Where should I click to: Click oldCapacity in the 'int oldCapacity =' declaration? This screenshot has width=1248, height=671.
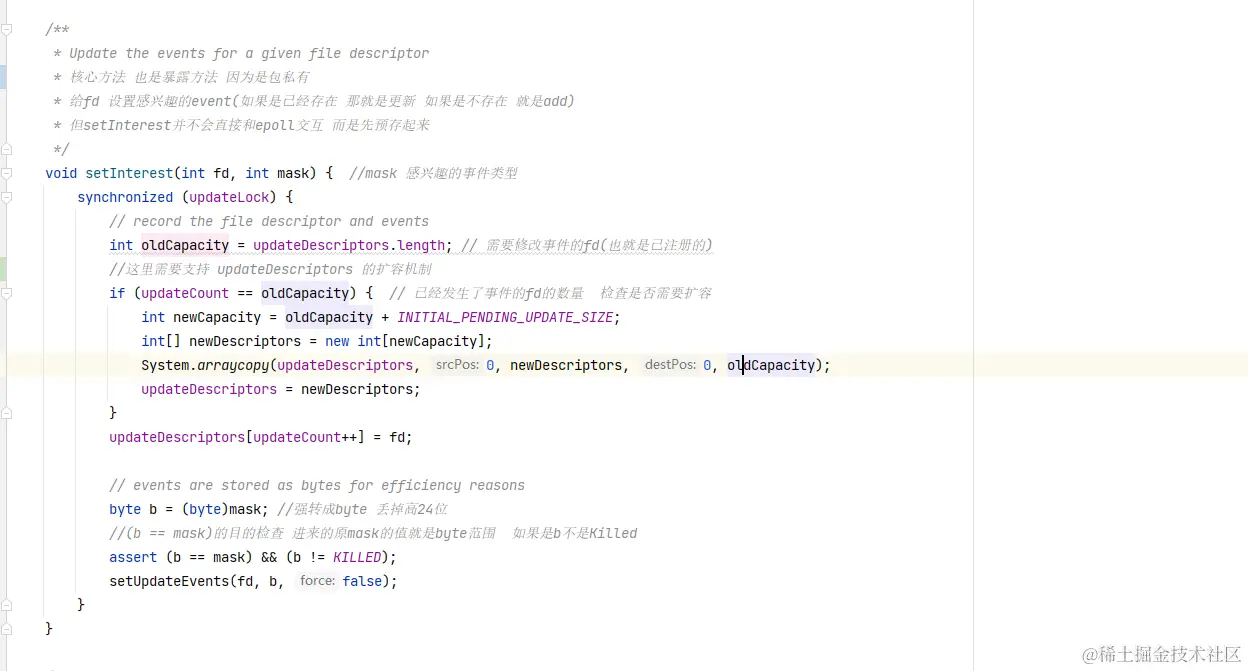click(185, 245)
